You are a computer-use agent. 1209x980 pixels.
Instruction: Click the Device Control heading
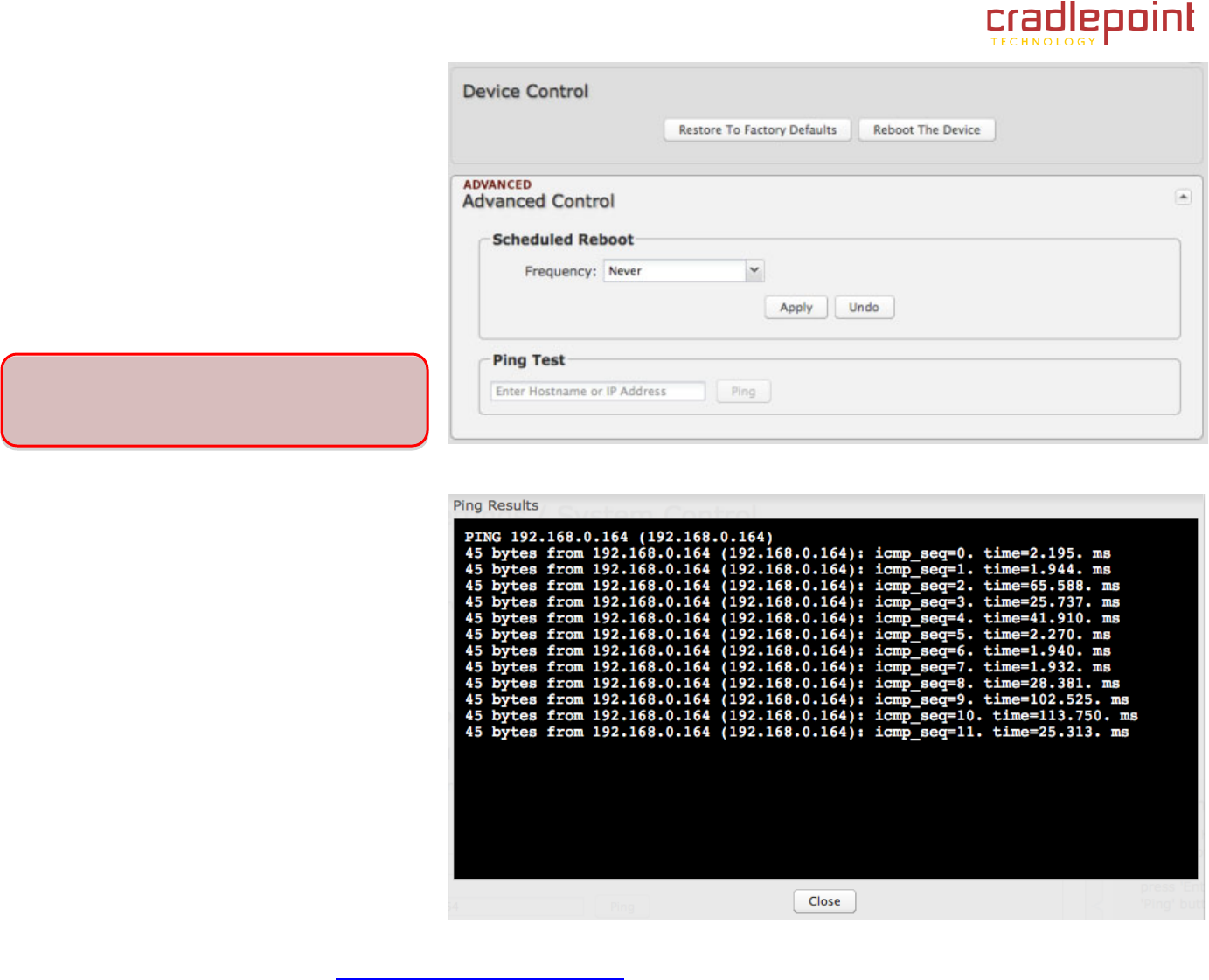tap(525, 92)
